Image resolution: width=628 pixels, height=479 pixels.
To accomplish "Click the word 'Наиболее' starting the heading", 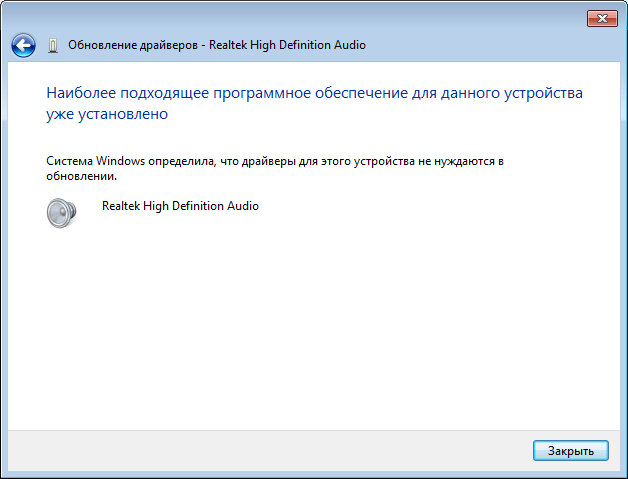I will pyautogui.click(x=78, y=93).
